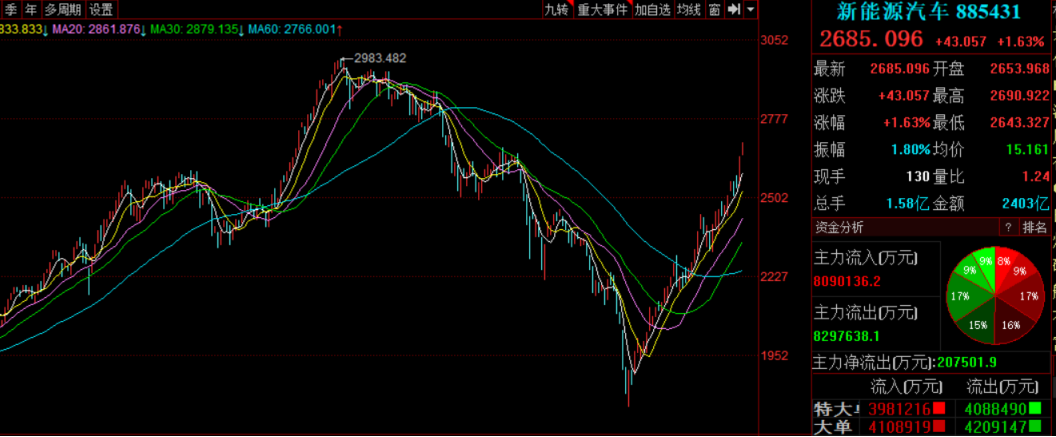Click the 总手 value 1.58亿

[906, 203]
